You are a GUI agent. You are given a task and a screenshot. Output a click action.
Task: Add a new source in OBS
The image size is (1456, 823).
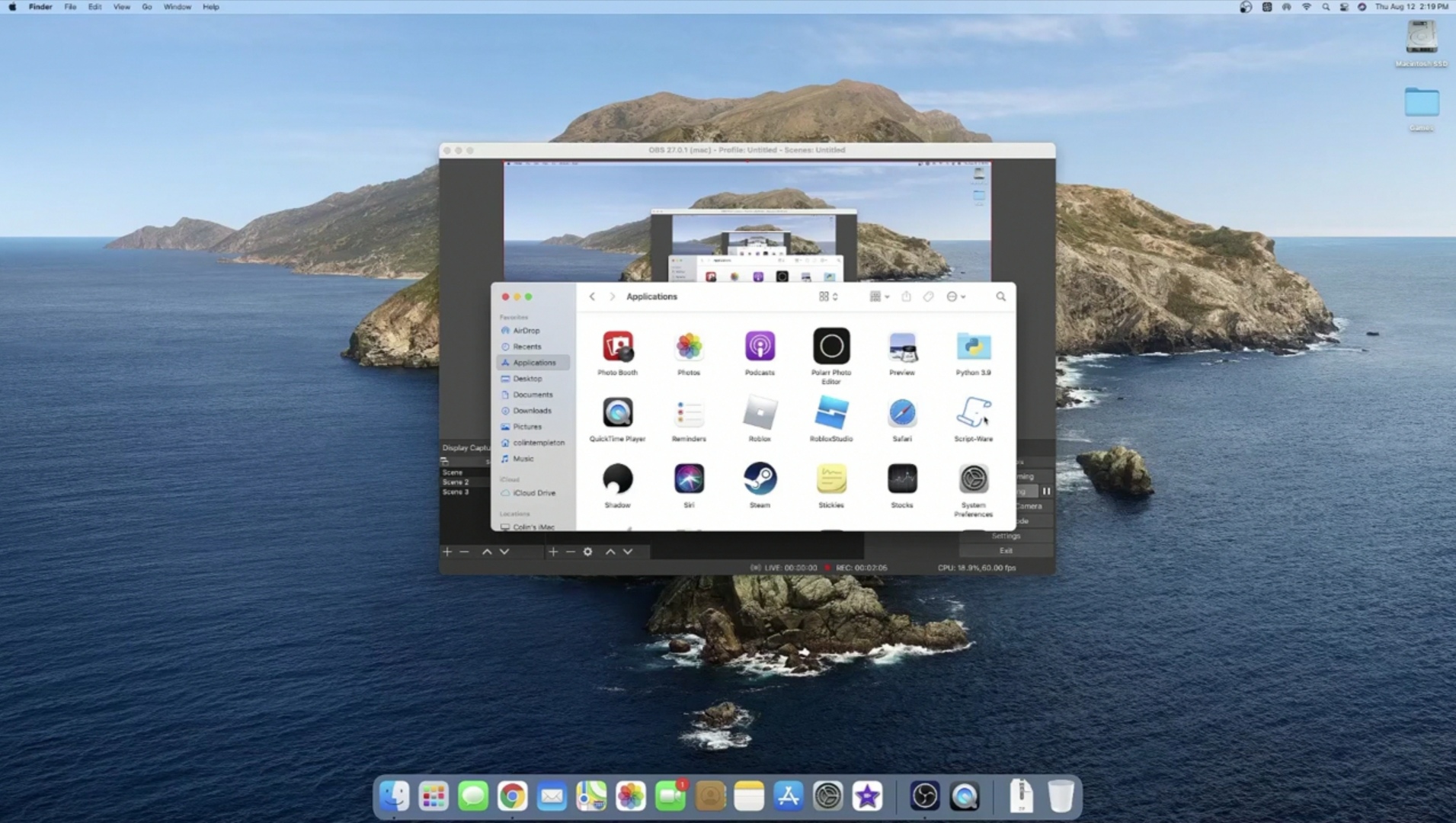(x=553, y=552)
